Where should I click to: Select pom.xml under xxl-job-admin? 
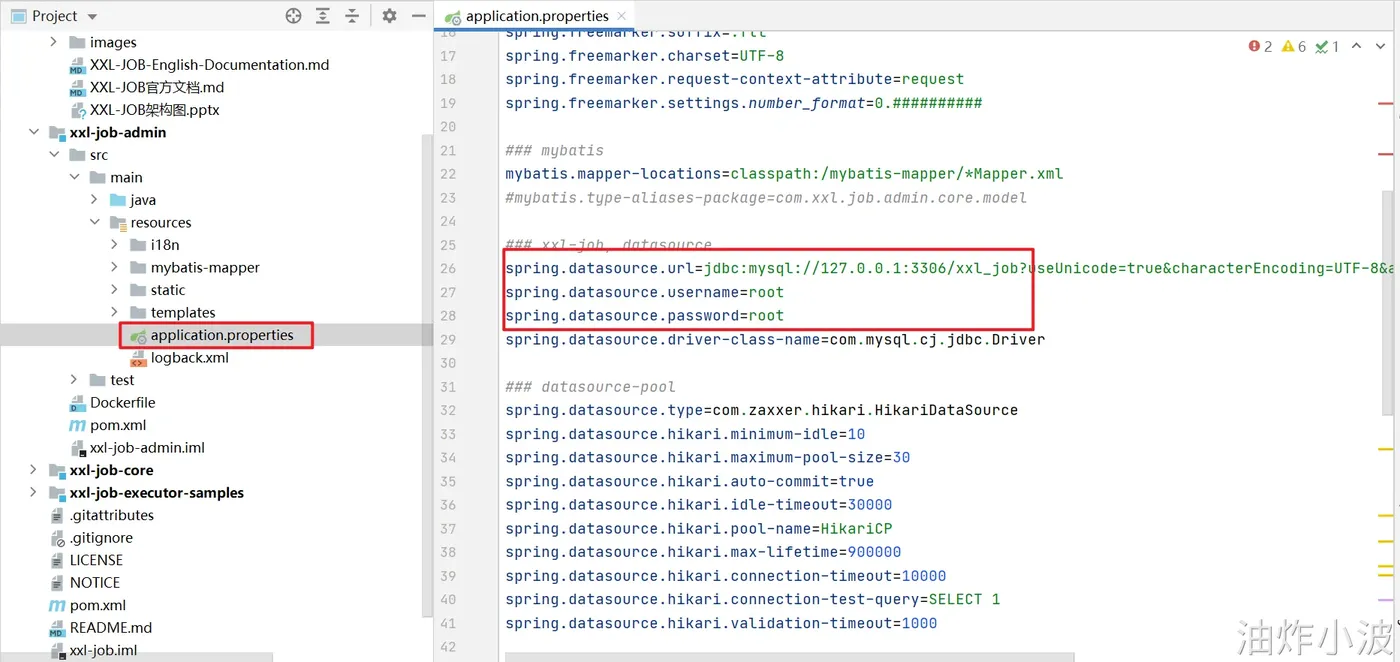(x=118, y=425)
